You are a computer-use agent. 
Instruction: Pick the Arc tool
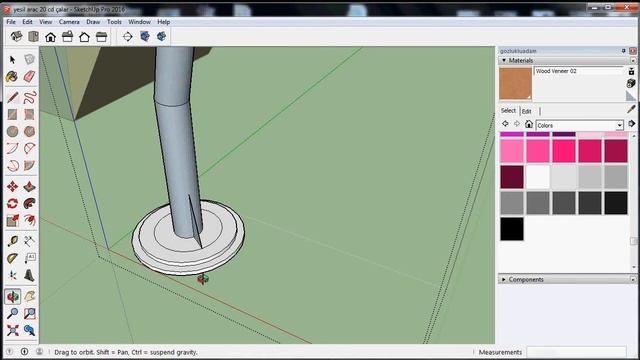[x=12, y=148]
